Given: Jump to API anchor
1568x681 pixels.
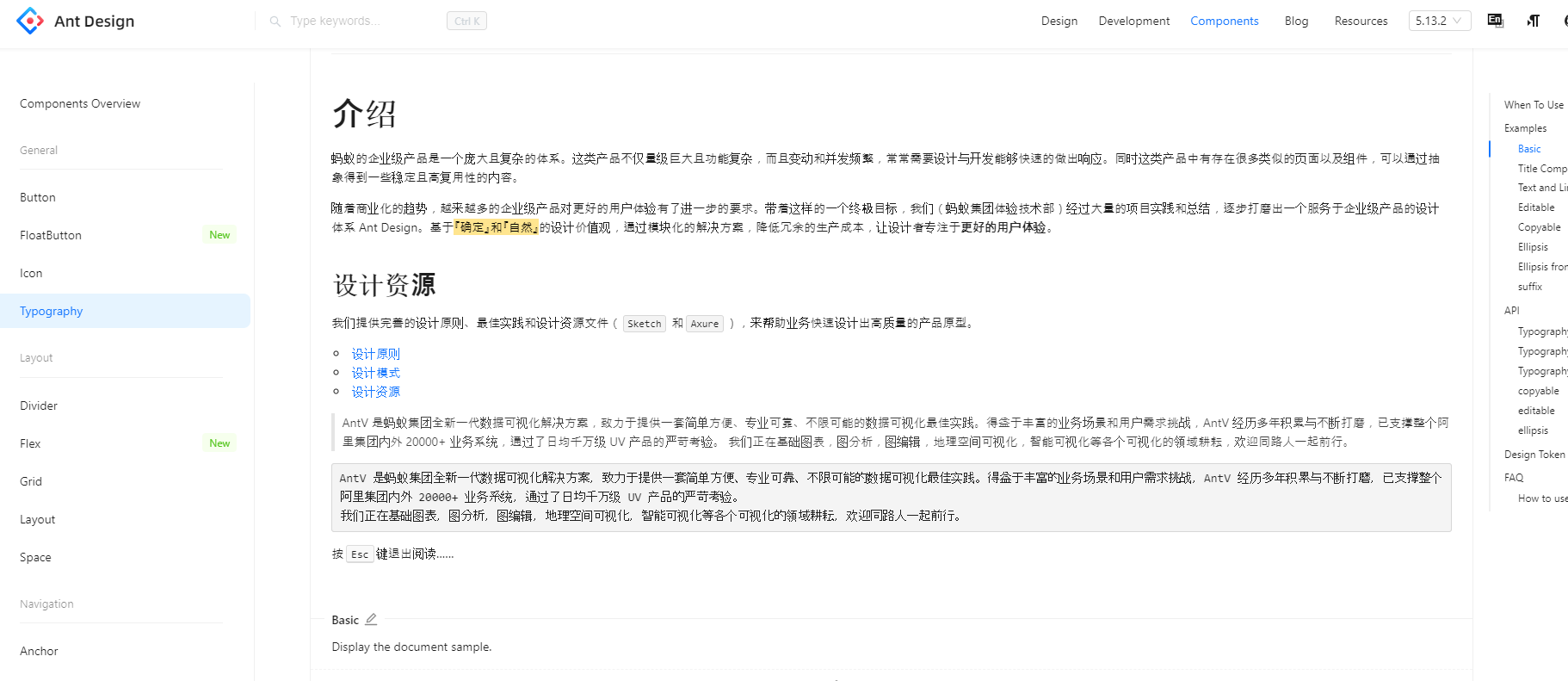Looking at the screenshot, I should 1512,311.
